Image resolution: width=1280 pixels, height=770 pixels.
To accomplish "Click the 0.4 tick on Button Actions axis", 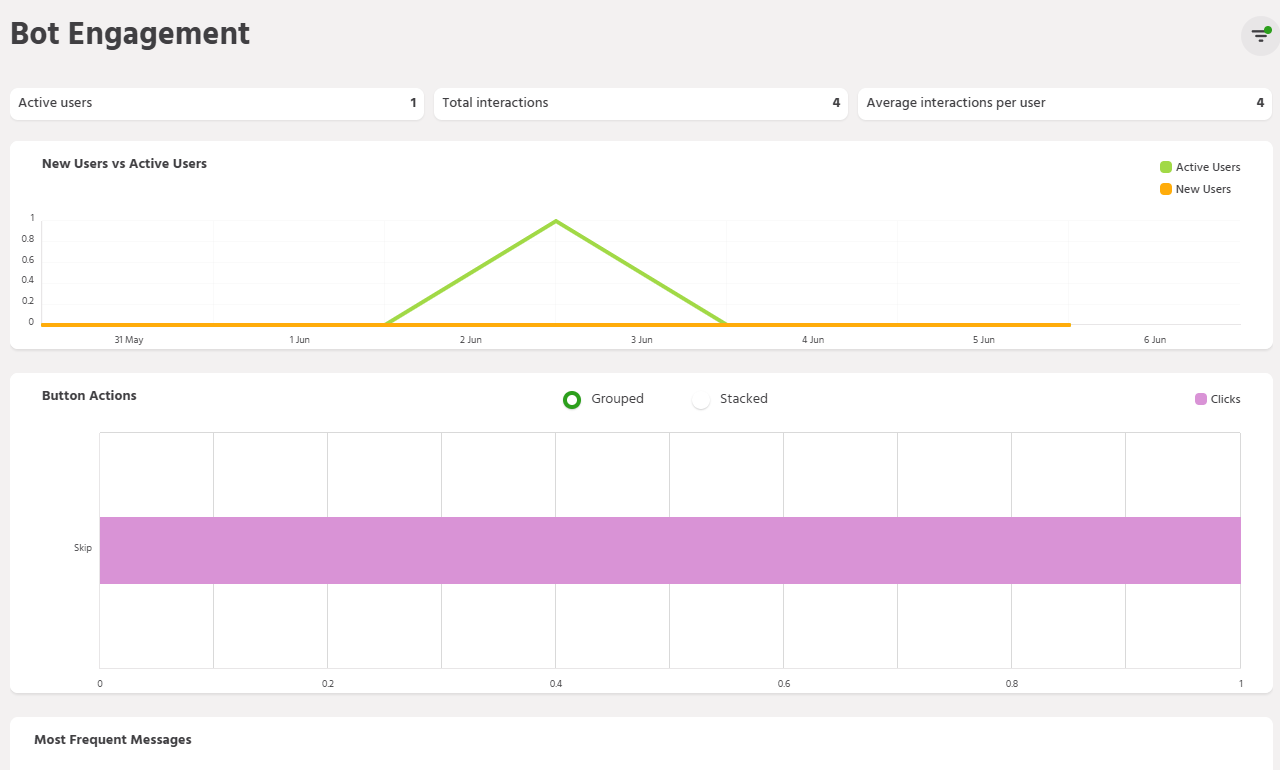I will click(556, 684).
